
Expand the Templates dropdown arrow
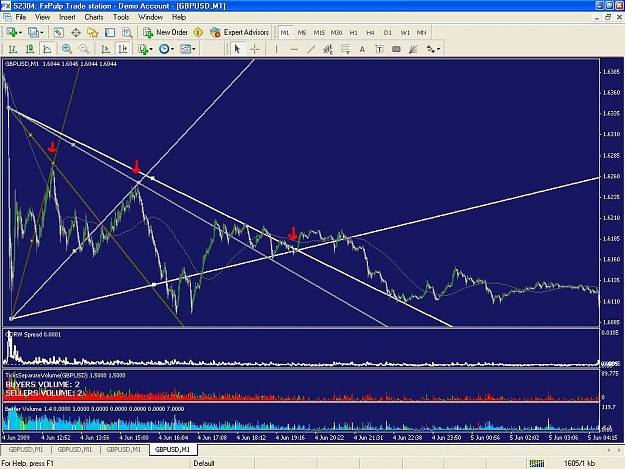[x=194, y=49]
